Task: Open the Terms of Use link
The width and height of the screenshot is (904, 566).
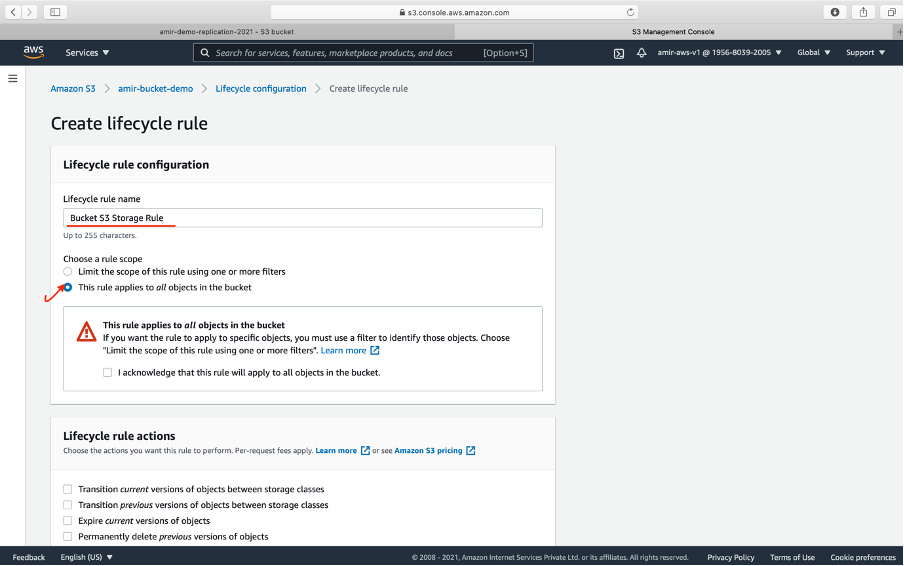Action: (792, 557)
